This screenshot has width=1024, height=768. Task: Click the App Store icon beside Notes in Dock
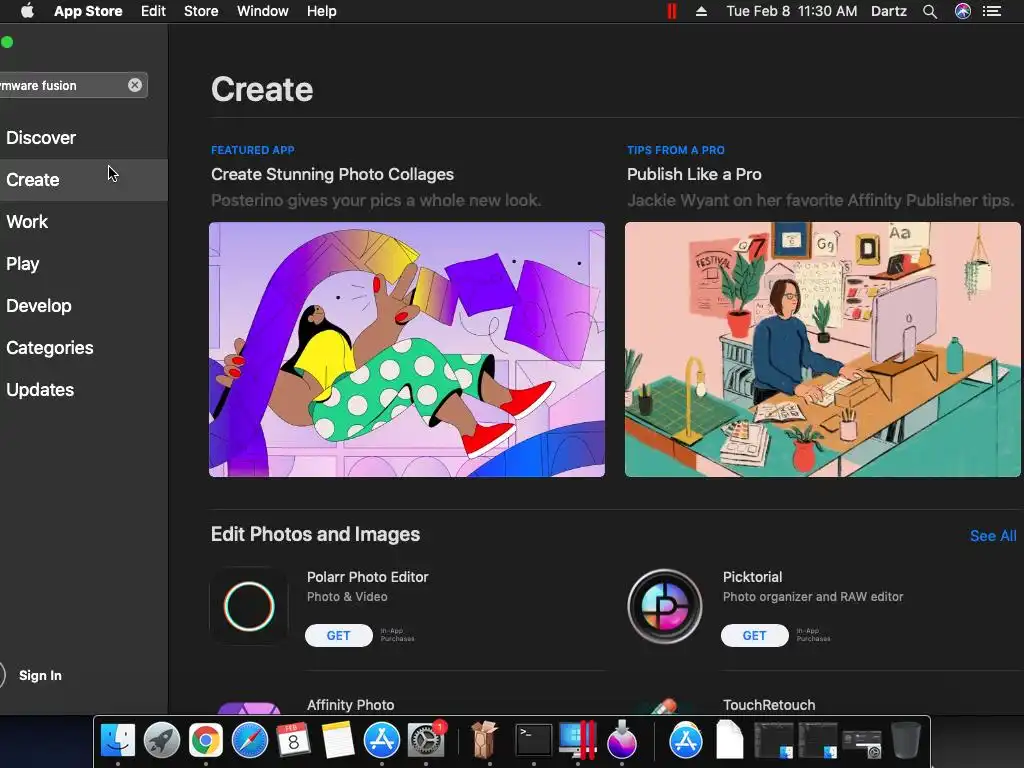tap(381, 741)
